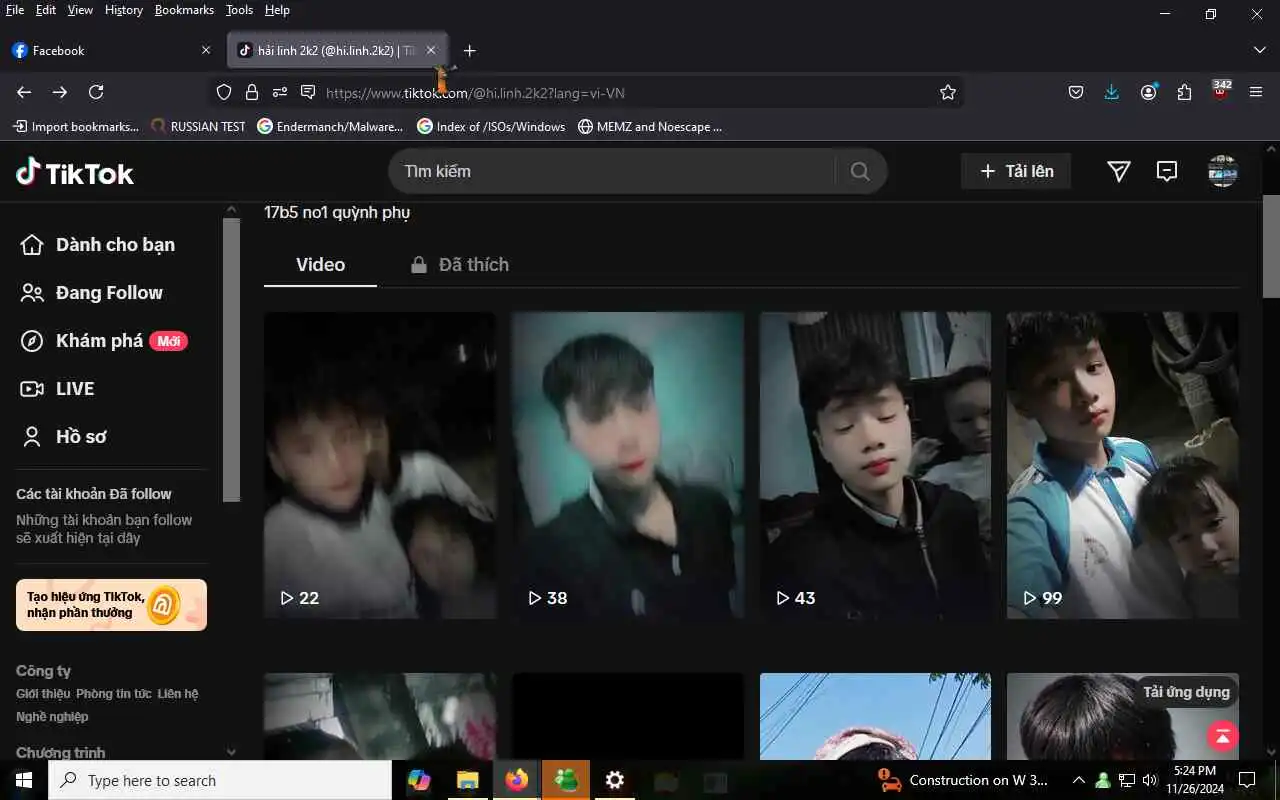
Task: Click the site padlock icon
Action: point(252,92)
